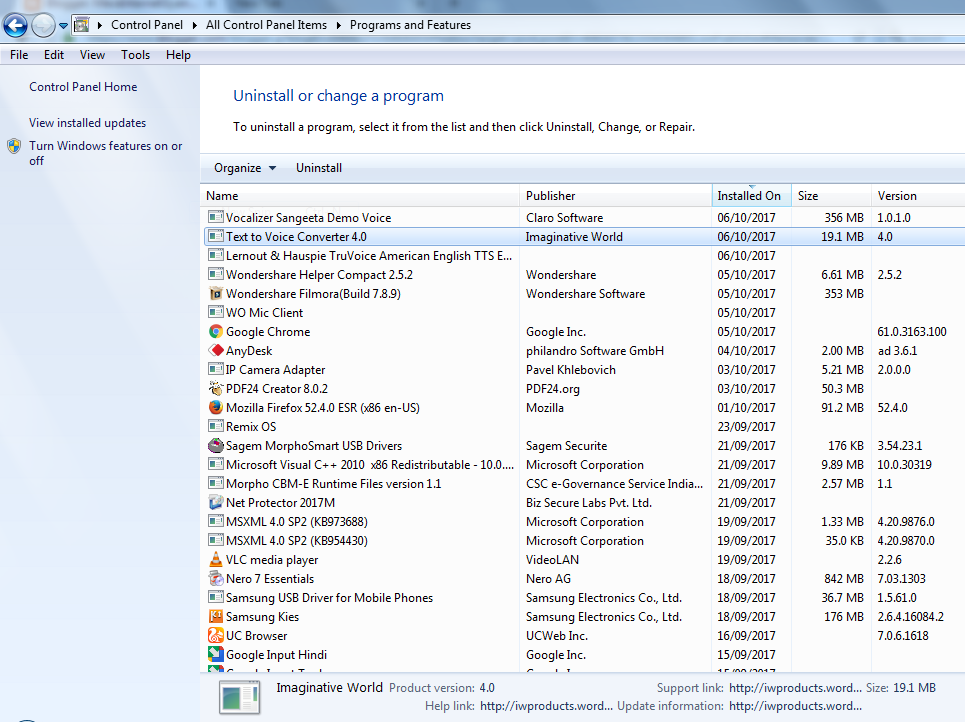This screenshot has width=965, height=722.
Task: Sort by the Version column header
Action: click(918, 196)
